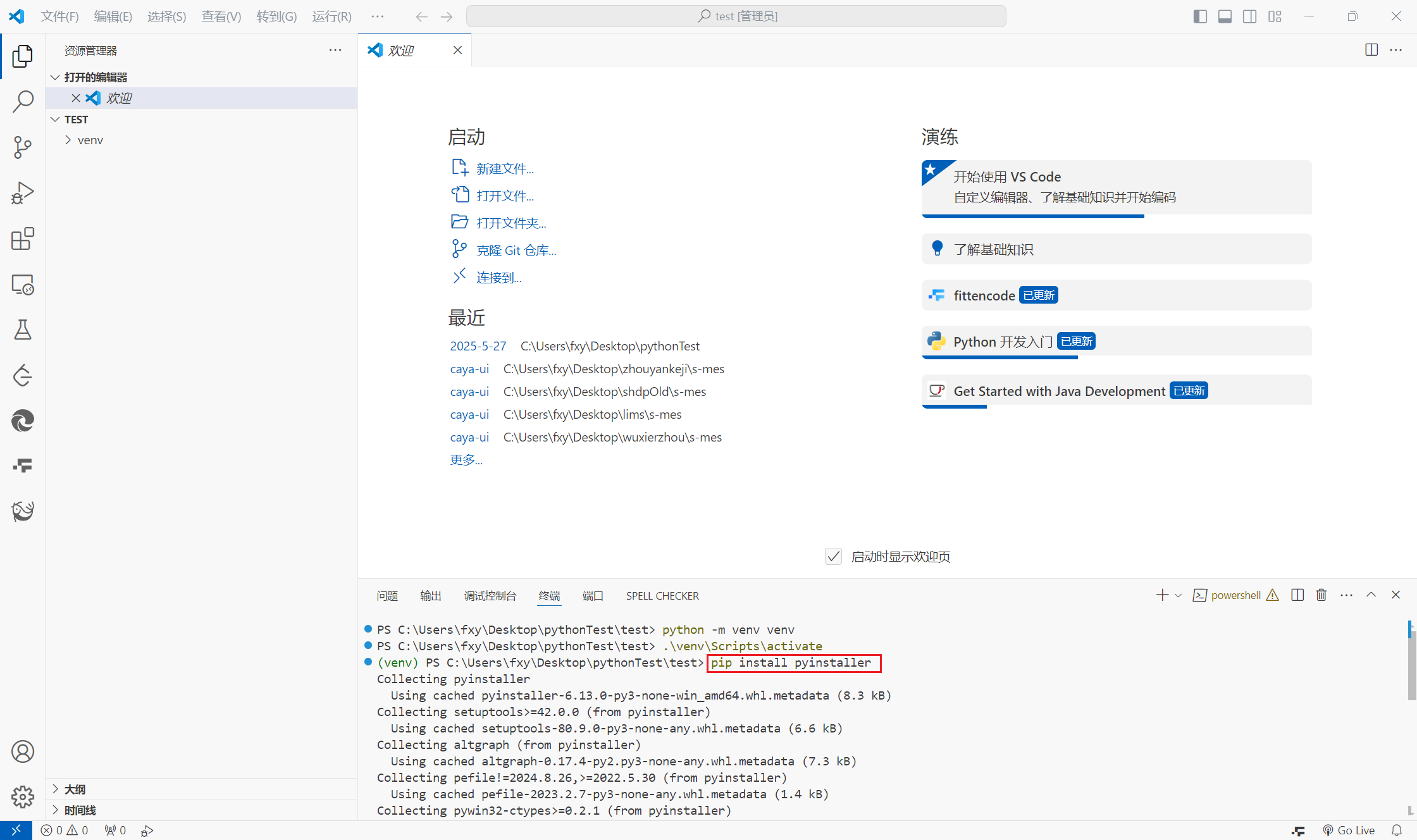Screen dimensions: 1417x840
Task: Toggle the primary side bar layout
Action: pos(1200,16)
